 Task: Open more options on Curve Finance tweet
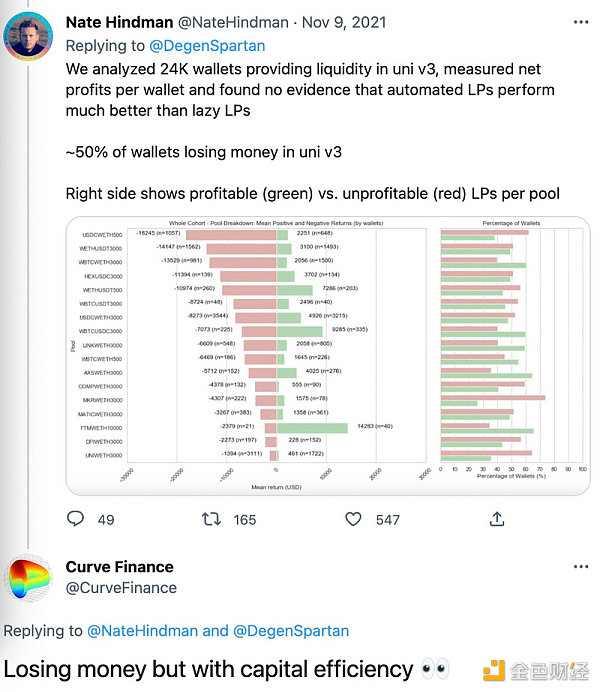coord(582,567)
